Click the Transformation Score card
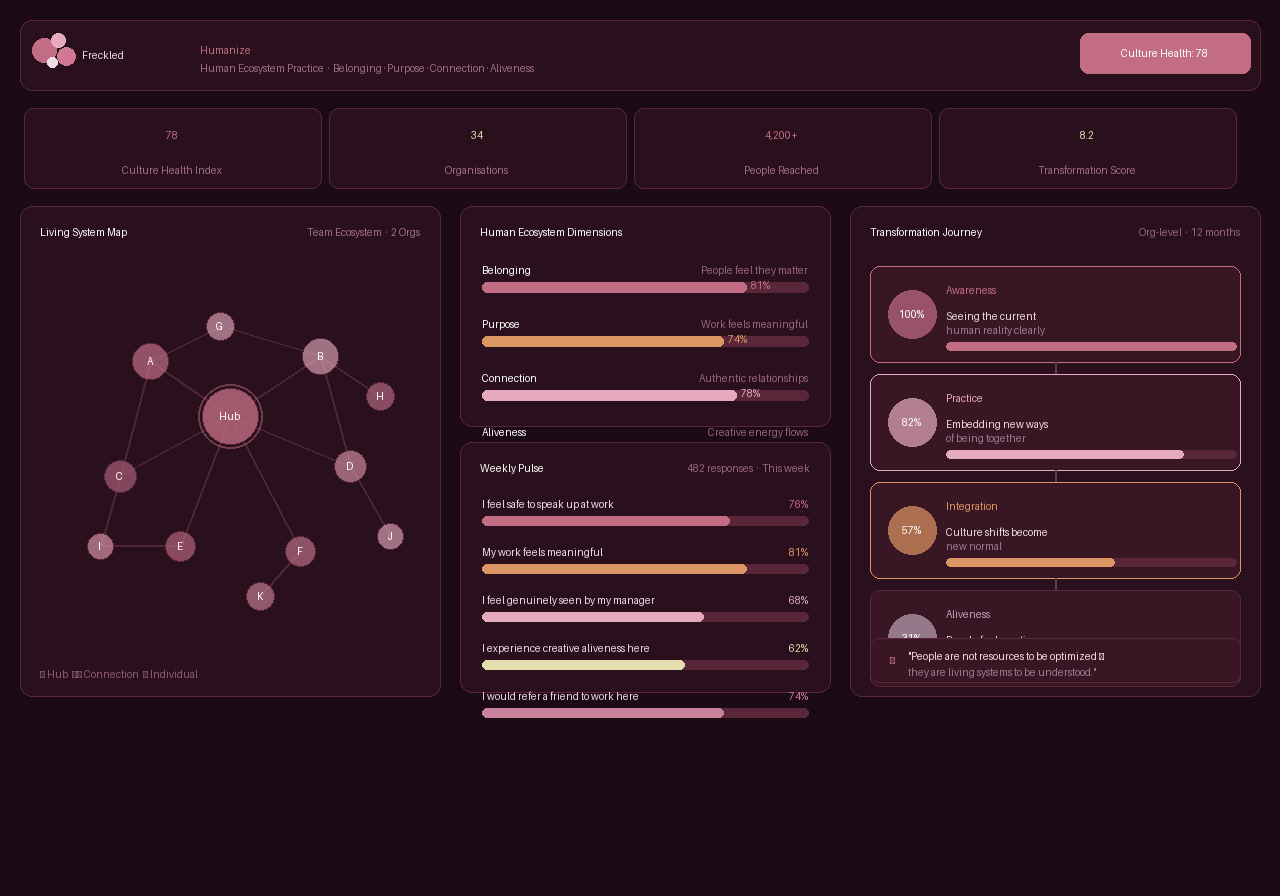 point(1087,149)
